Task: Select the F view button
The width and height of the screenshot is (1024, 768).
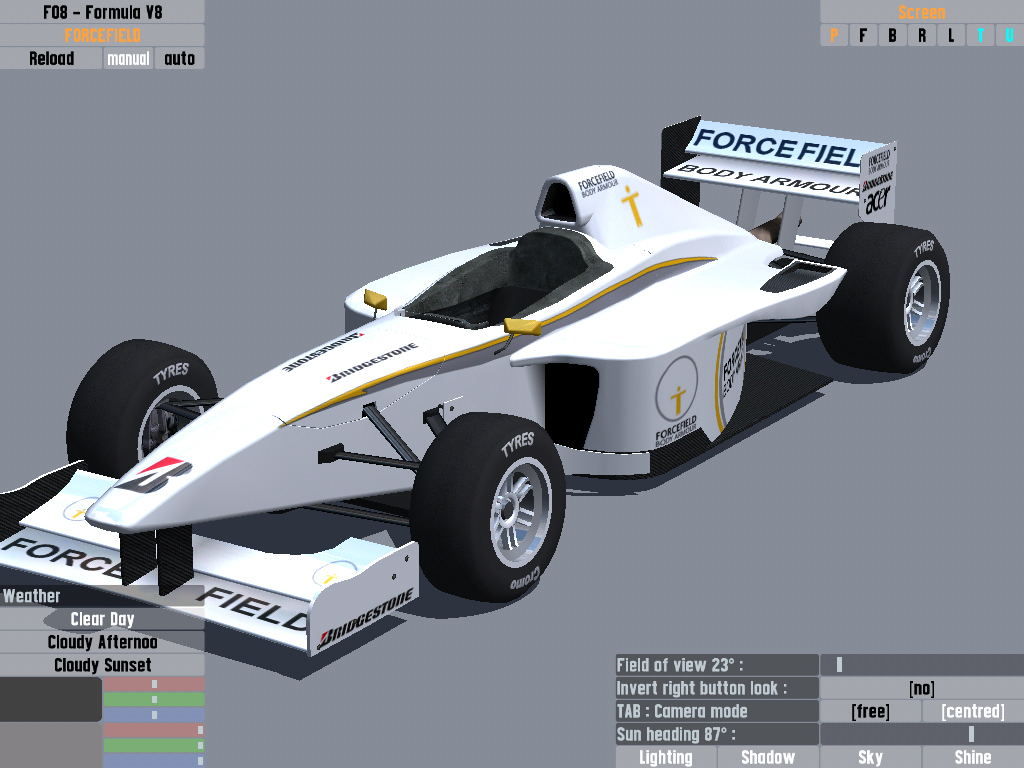Action: [863, 35]
